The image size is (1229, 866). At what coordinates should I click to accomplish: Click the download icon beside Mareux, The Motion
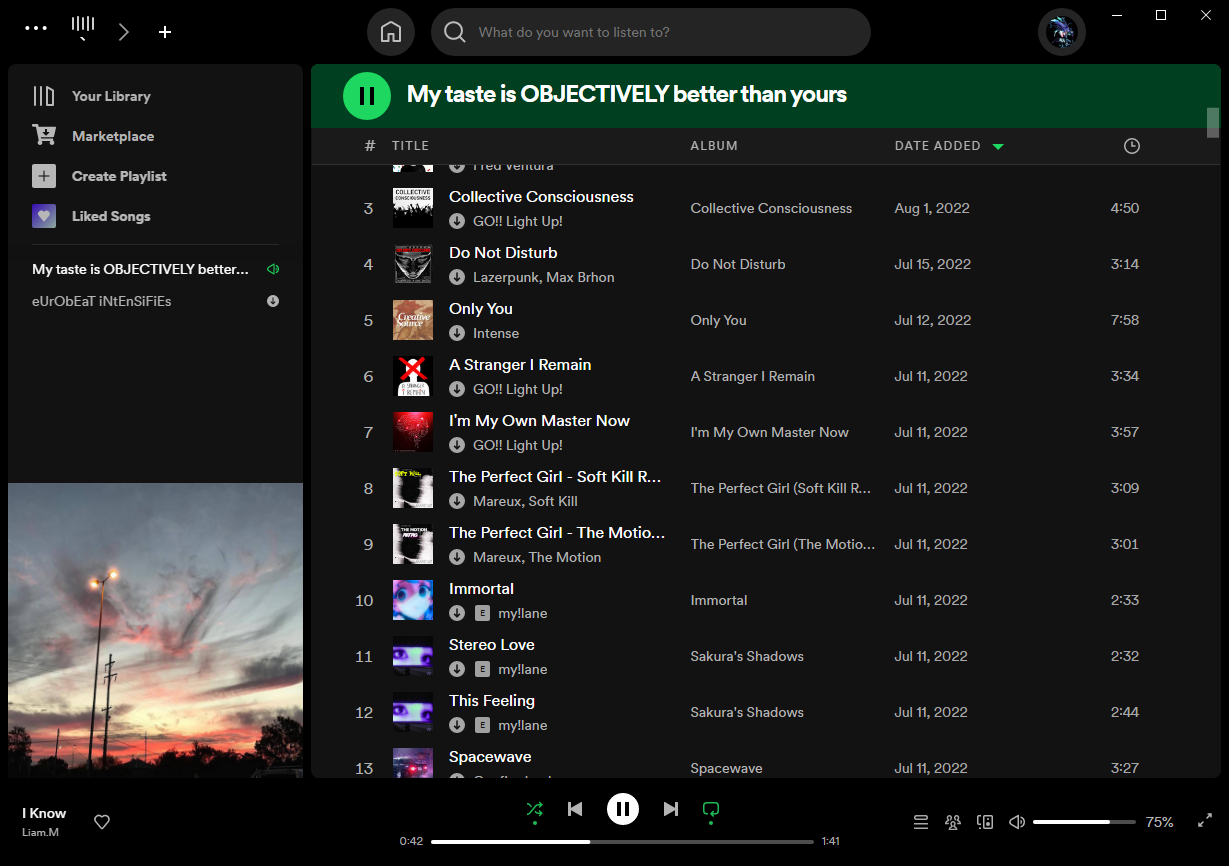tap(457, 557)
